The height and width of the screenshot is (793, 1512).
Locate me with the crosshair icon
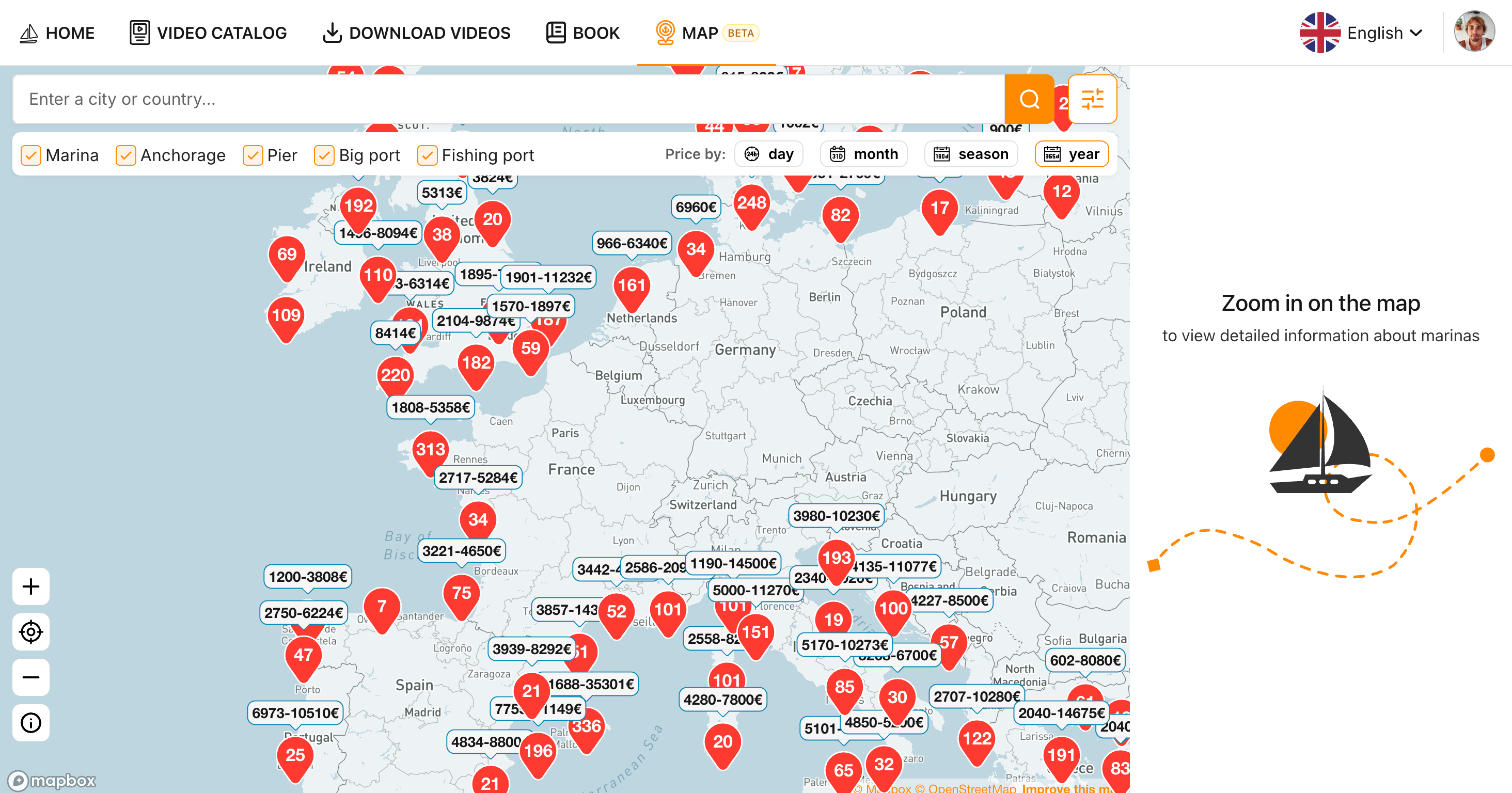coord(31,632)
